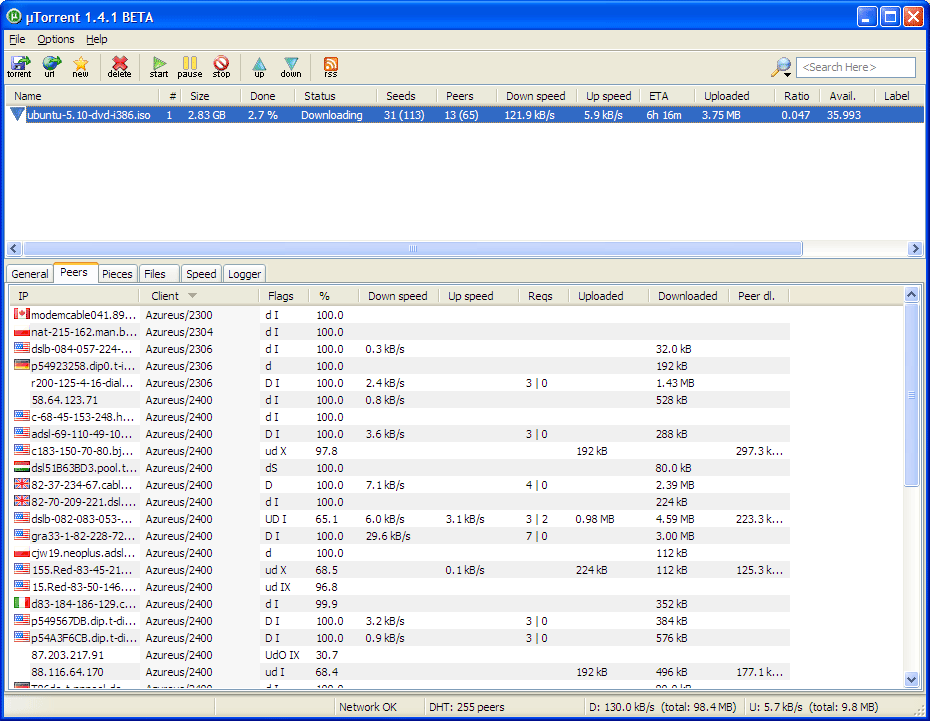
Task: Click the torrent list horizontal scrollbar thumb
Action: tap(413, 248)
